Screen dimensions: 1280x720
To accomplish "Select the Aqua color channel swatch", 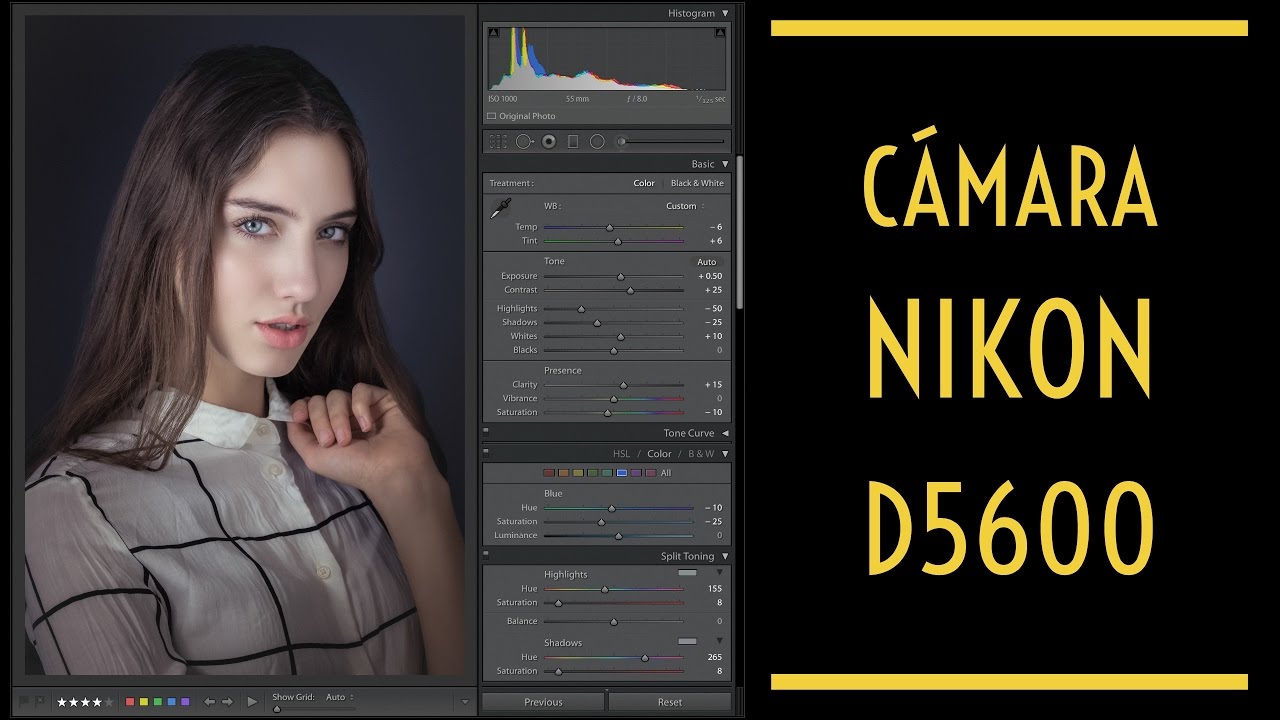I will [x=607, y=473].
